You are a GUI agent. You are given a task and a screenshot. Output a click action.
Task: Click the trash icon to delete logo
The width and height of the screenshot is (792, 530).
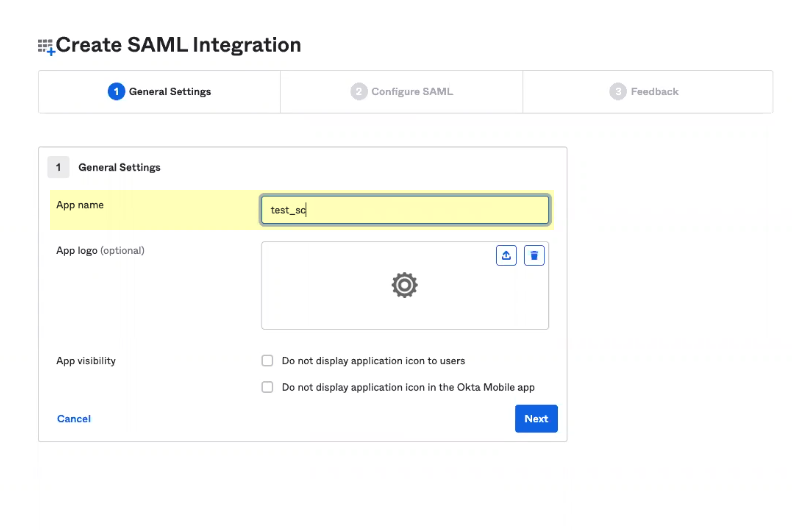[x=535, y=255]
